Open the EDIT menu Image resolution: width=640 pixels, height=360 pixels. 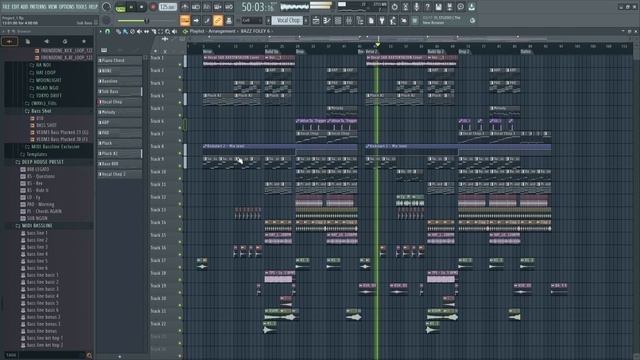(x=16, y=7)
